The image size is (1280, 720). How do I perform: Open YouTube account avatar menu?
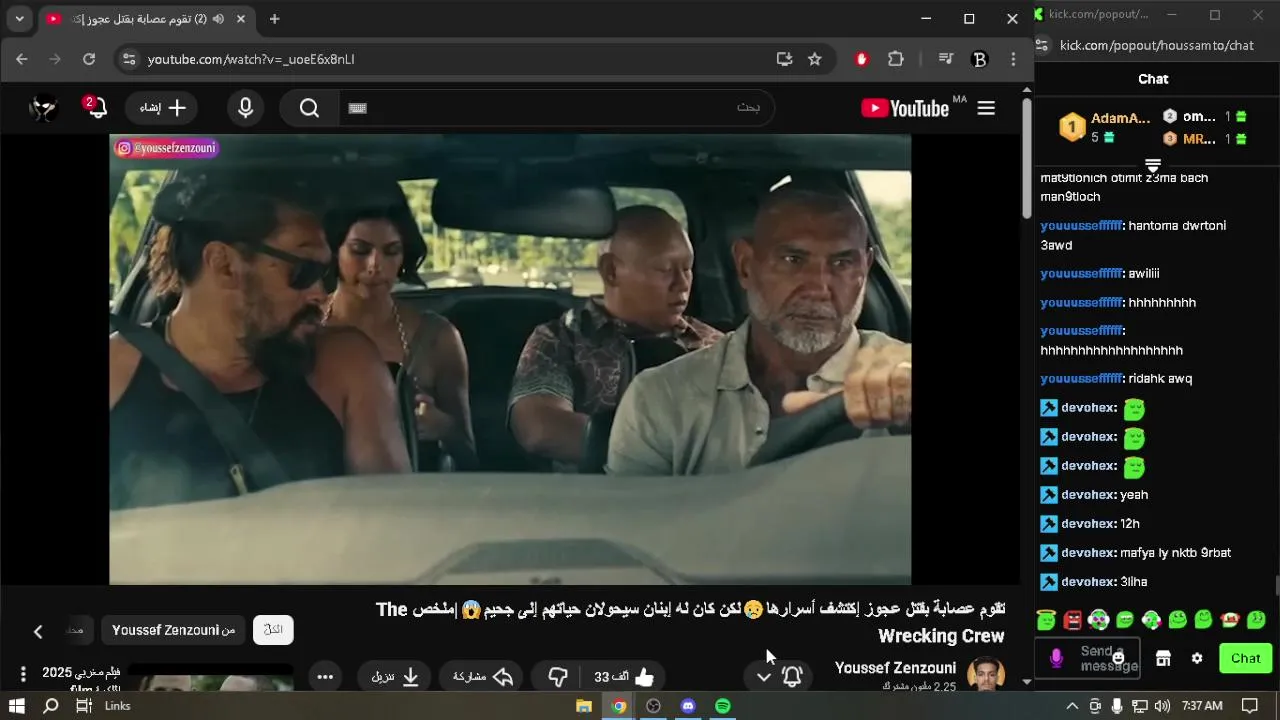click(43, 108)
